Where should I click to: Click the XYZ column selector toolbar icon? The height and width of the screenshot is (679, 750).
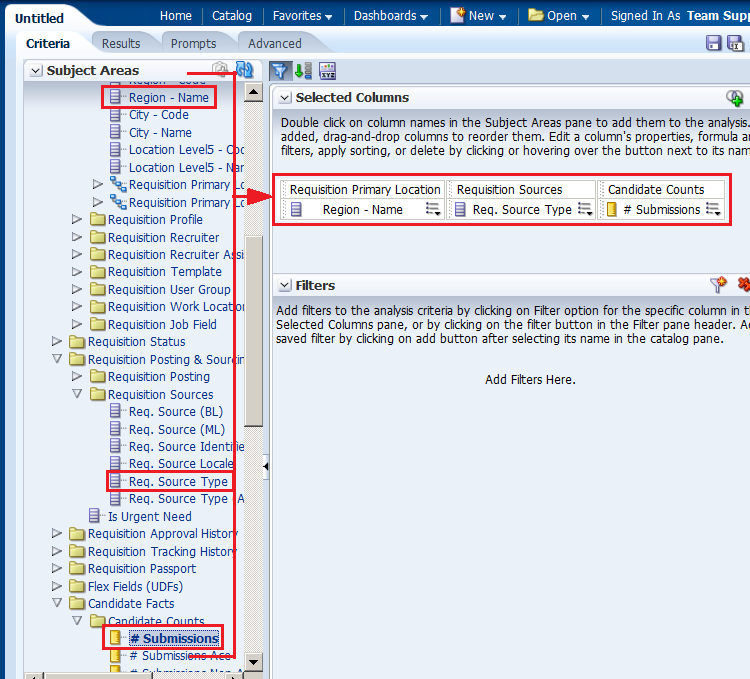pos(328,71)
